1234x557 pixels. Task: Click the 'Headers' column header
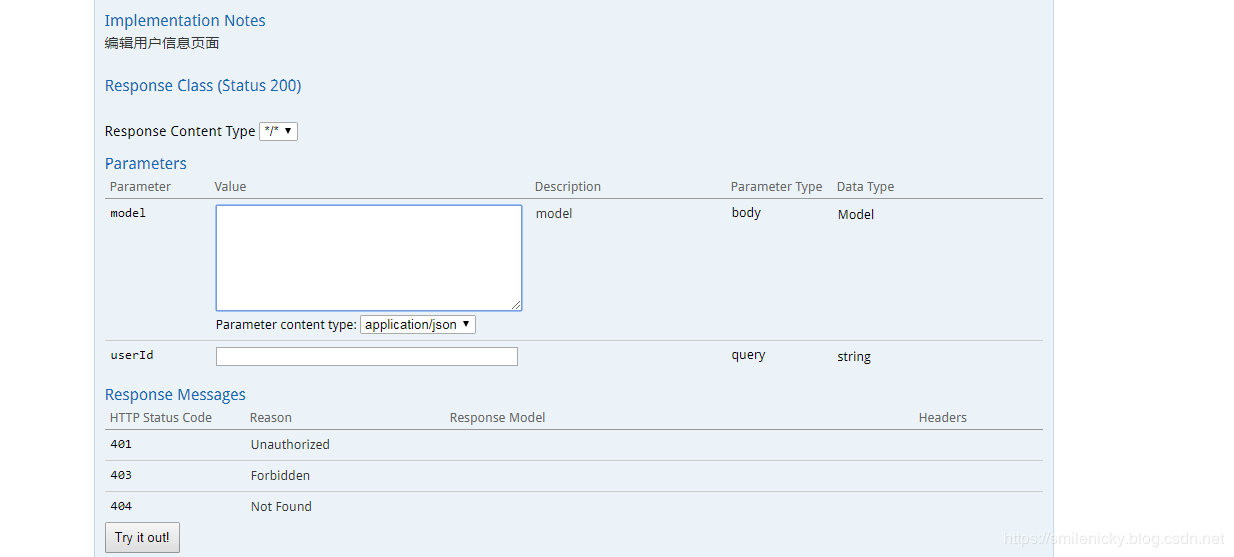click(x=943, y=418)
